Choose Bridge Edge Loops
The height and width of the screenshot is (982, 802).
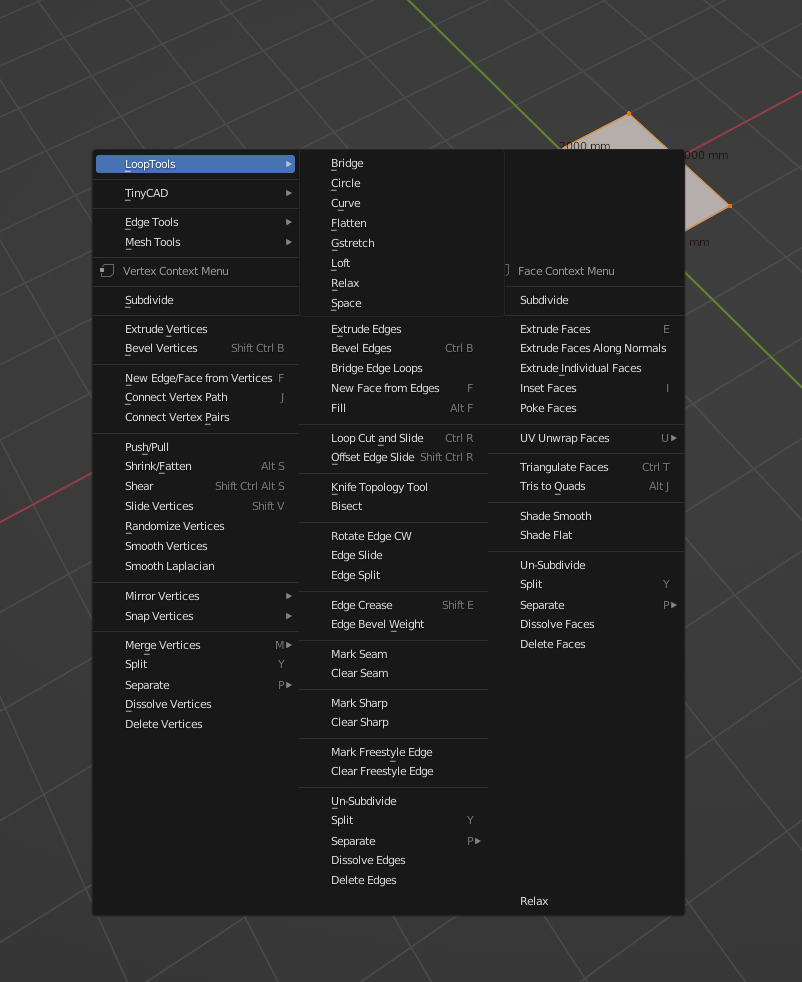(x=393, y=368)
